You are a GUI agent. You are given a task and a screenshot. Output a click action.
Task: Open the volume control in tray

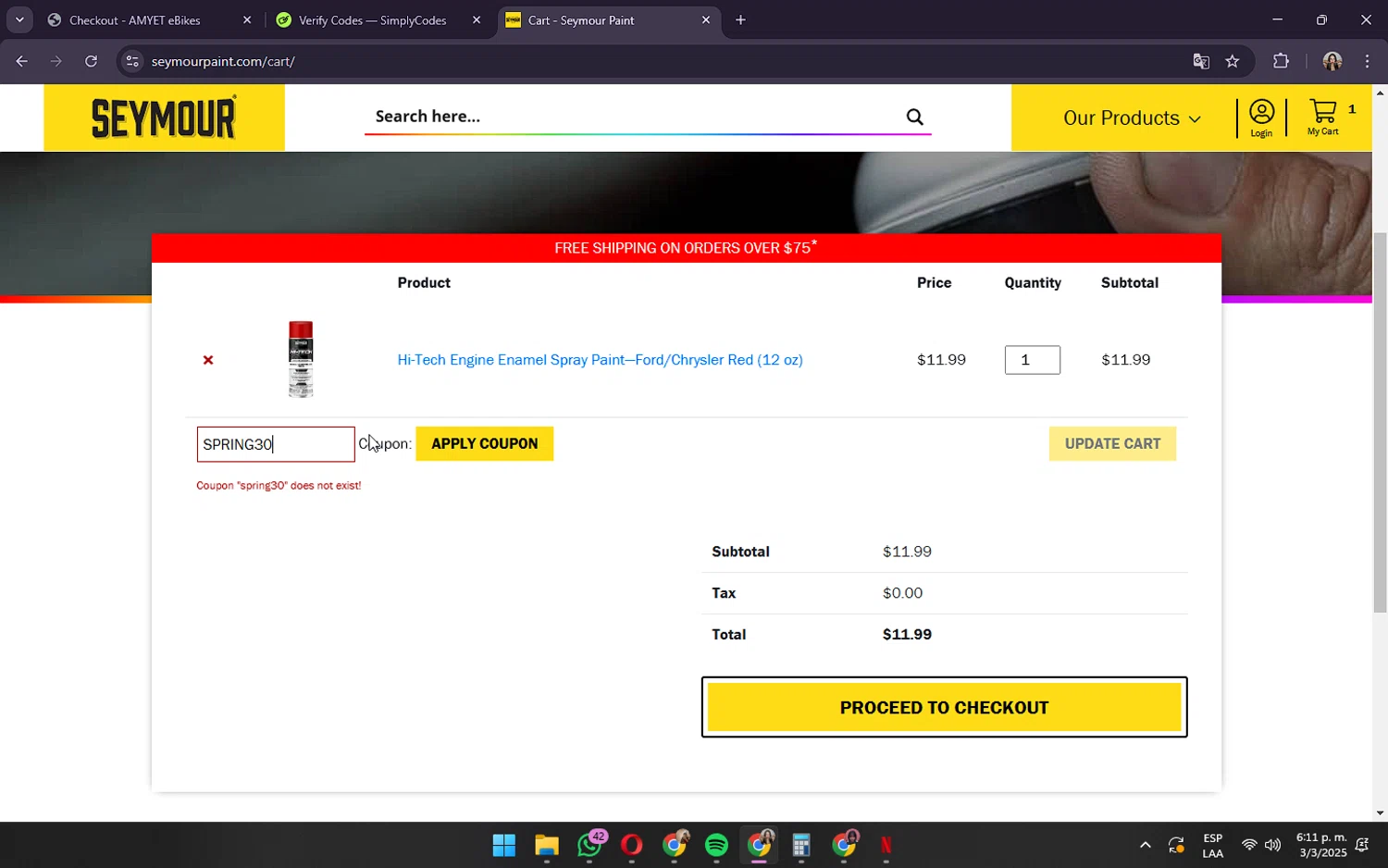(1273, 845)
